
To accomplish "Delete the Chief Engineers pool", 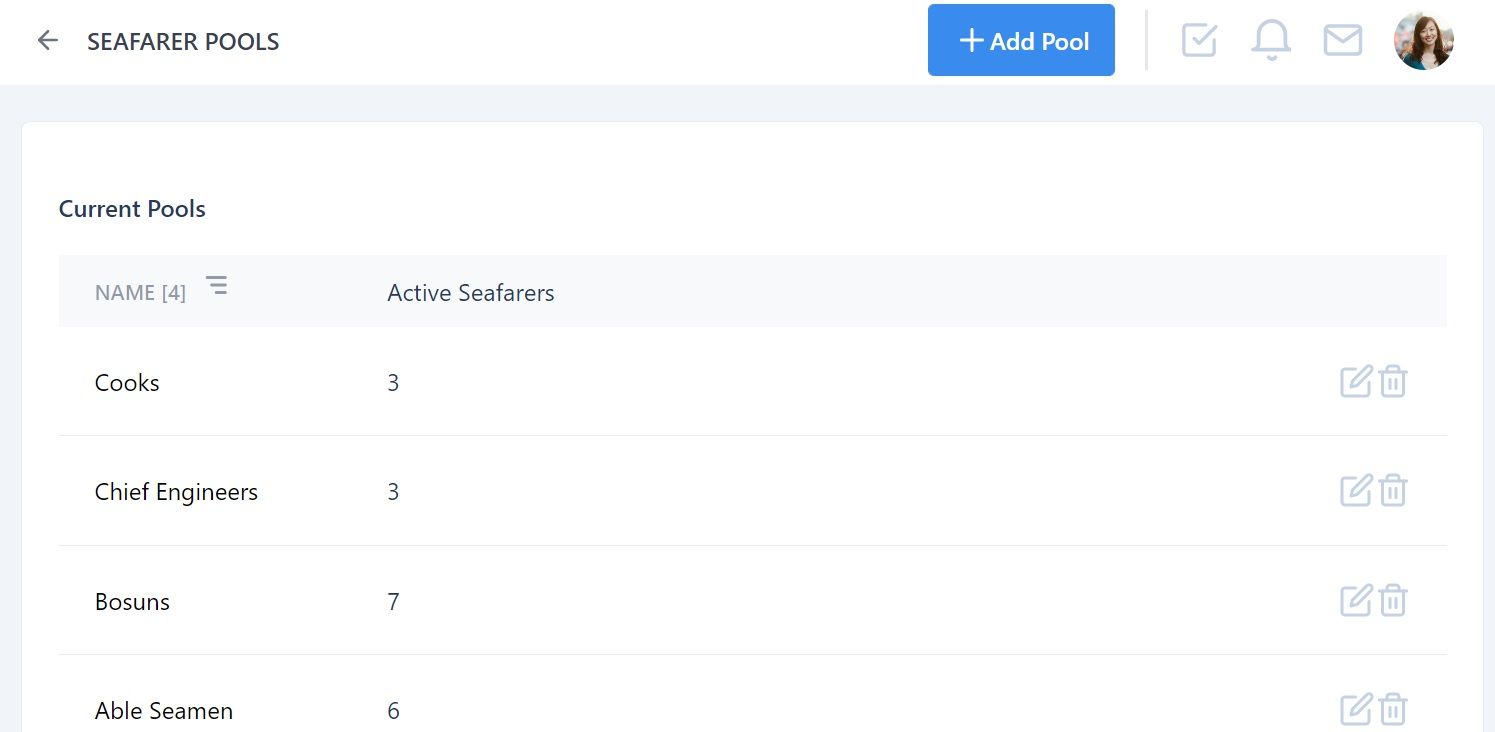I will (x=1393, y=490).
